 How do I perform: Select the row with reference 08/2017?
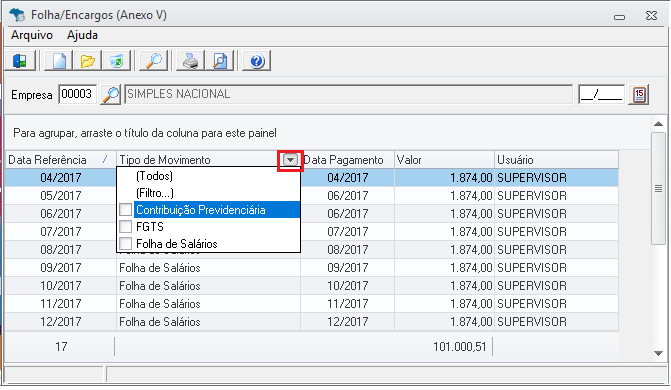(312, 250)
